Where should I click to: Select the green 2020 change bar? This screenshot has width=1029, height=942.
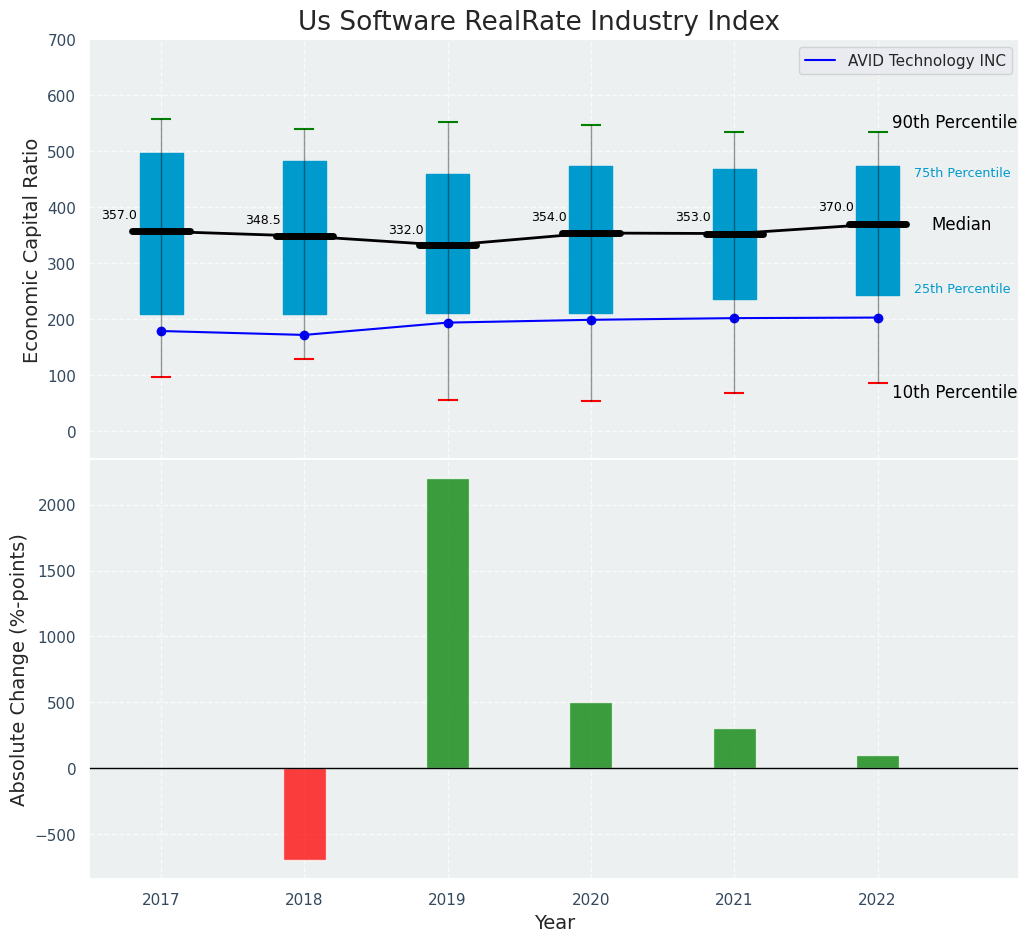[591, 736]
